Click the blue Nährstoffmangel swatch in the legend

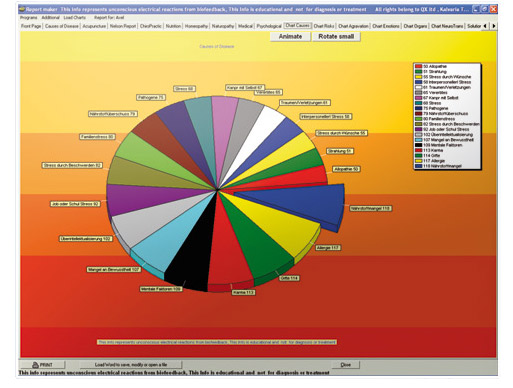point(419,166)
